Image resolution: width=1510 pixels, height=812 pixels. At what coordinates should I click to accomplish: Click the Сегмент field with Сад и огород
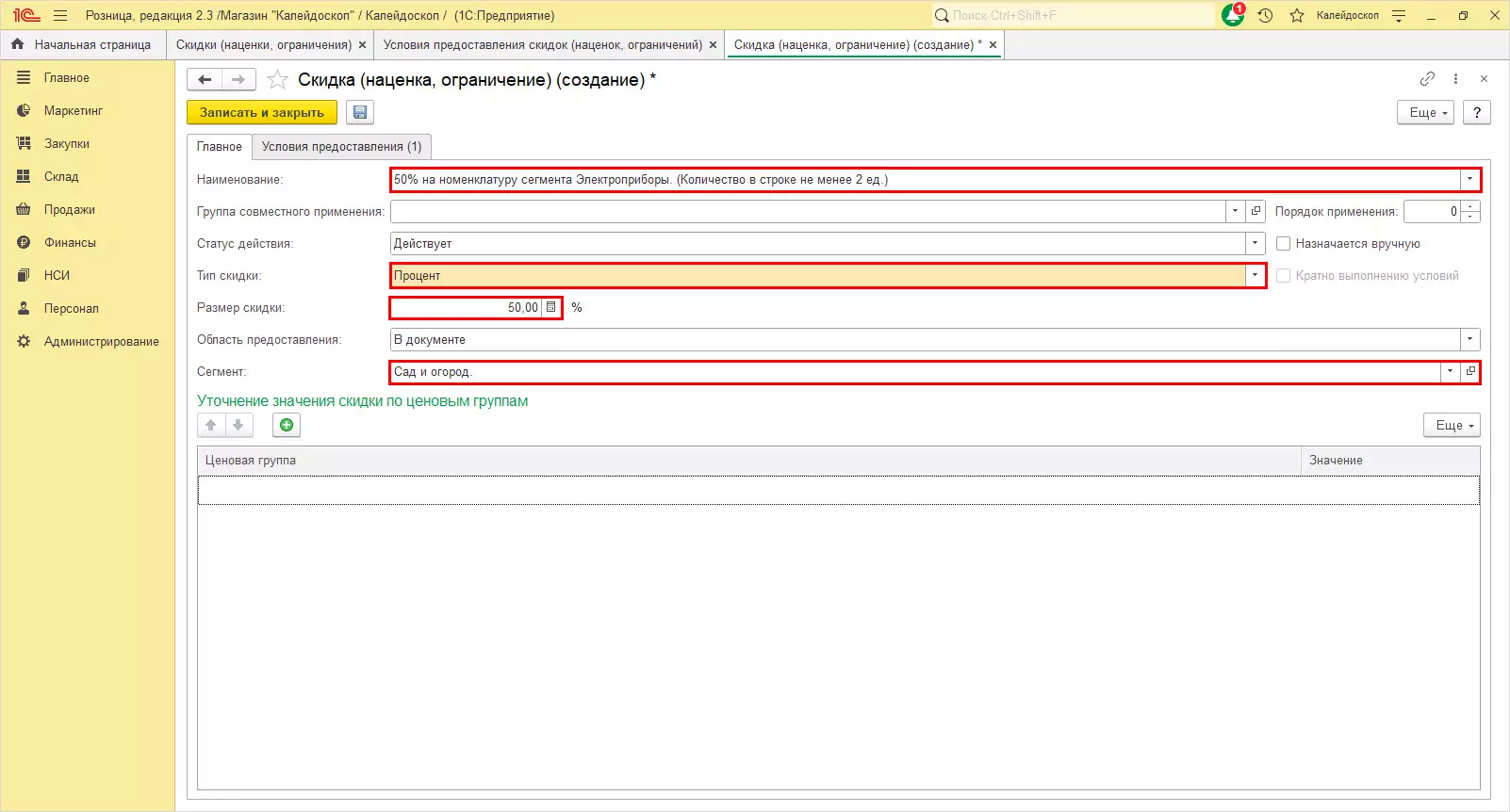point(916,371)
